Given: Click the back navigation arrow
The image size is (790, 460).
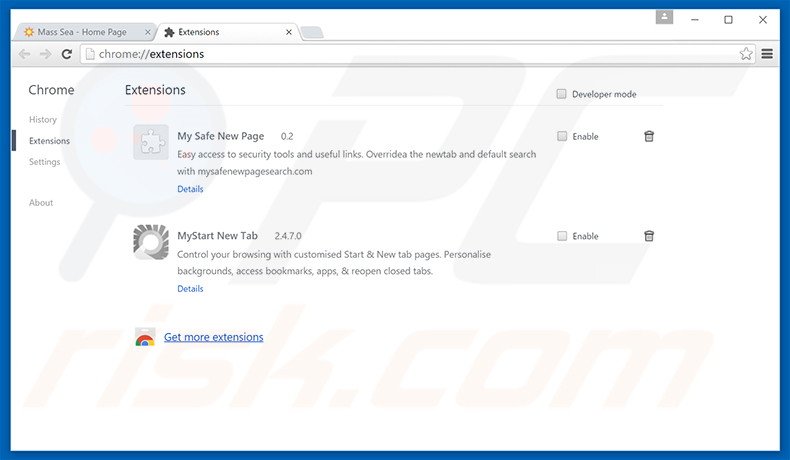Looking at the screenshot, I should [x=24, y=54].
